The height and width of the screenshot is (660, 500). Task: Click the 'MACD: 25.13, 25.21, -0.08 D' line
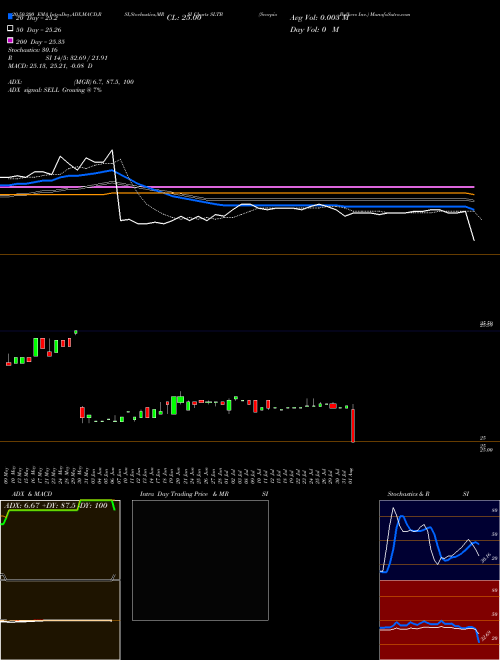point(51,66)
